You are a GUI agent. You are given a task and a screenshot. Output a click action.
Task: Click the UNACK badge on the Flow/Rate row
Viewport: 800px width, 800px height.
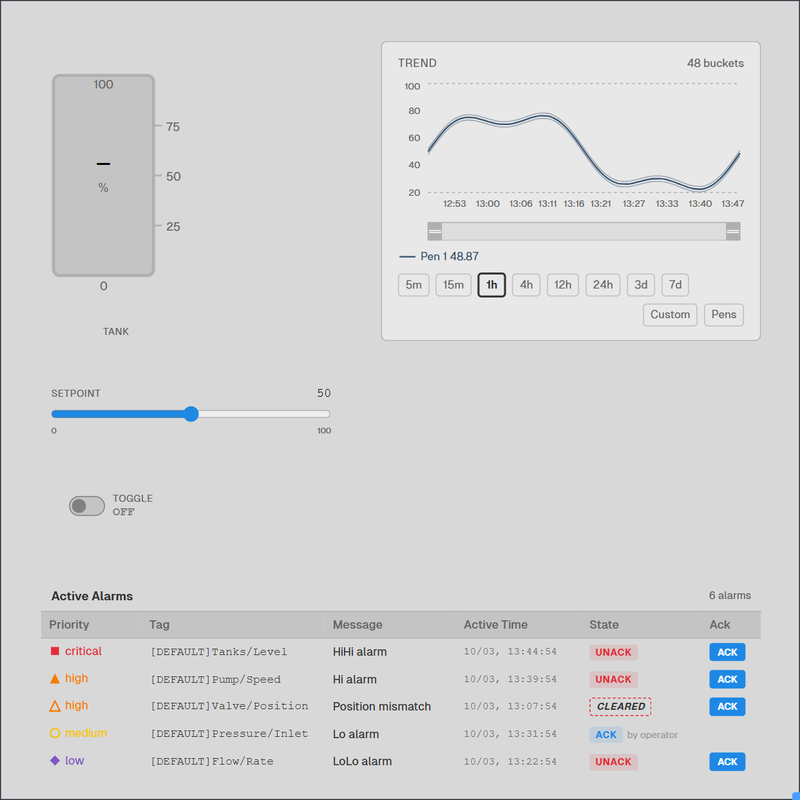(x=613, y=762)
